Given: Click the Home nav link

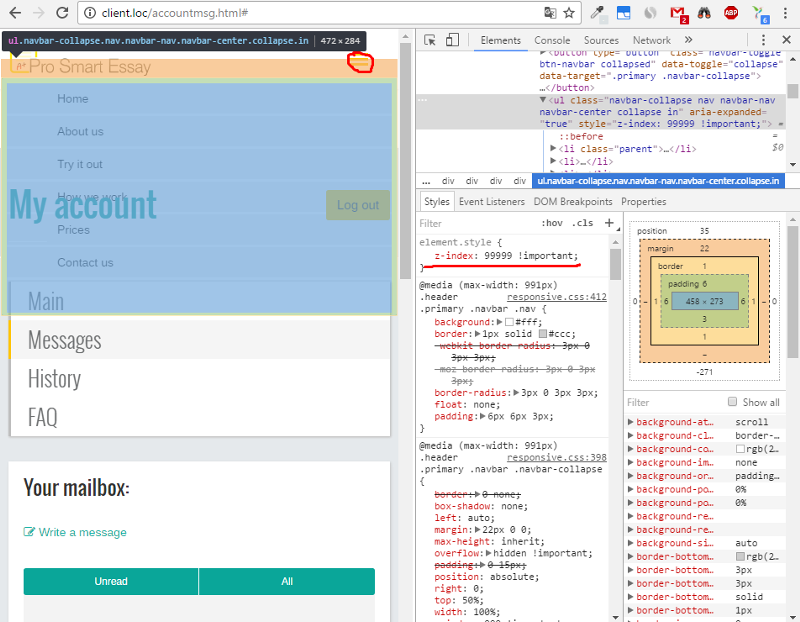Looking at the screenshot, I should [x=72, y=98].
